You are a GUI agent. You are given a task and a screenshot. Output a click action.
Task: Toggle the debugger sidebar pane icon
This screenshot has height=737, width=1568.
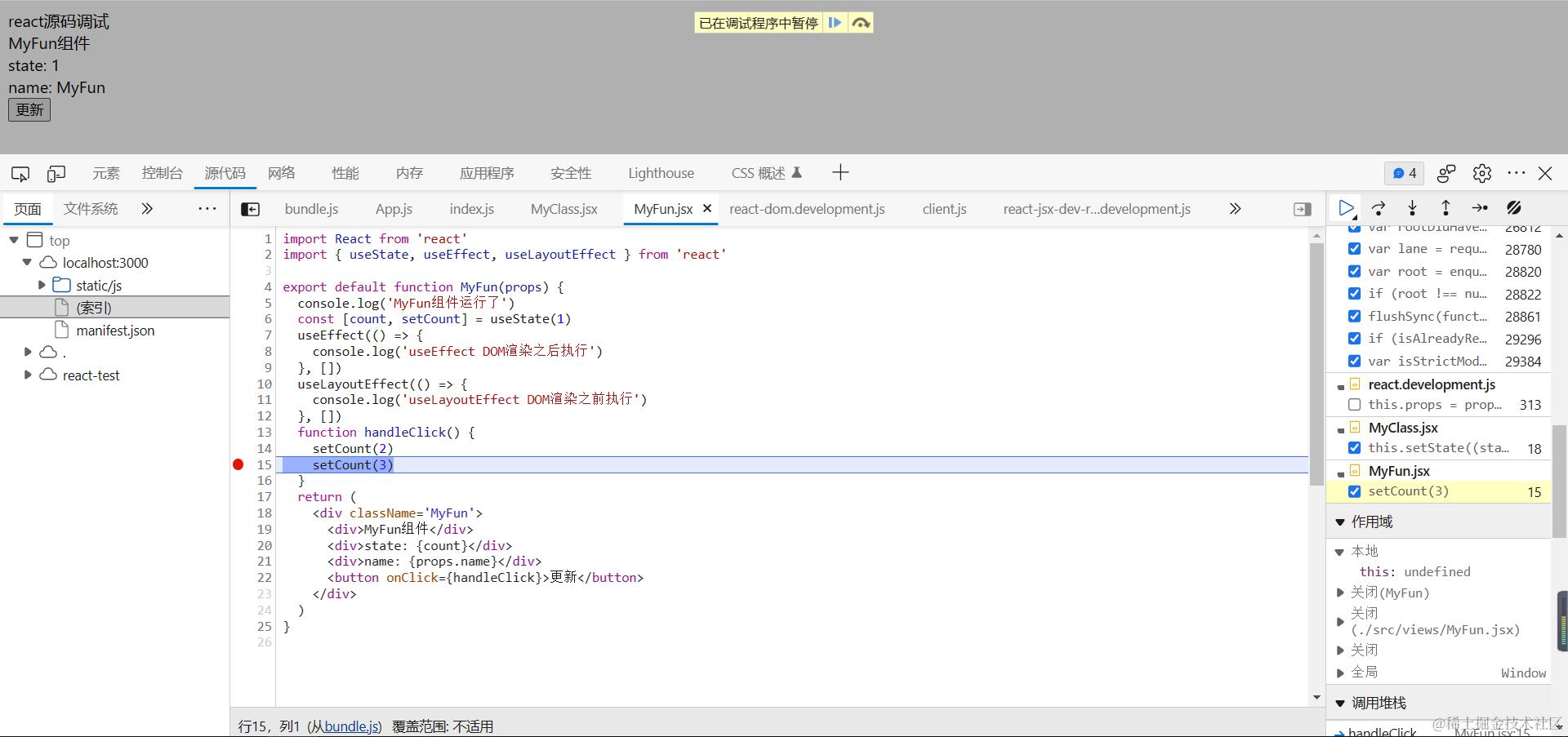(x=1303, y=210)
